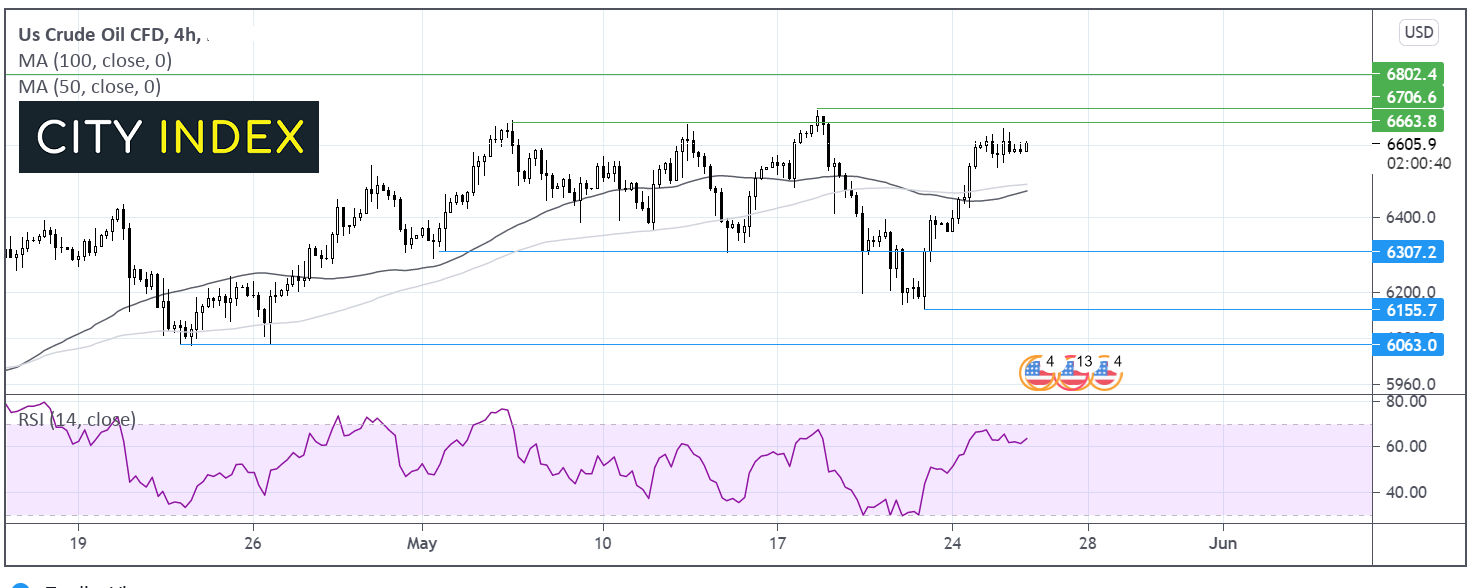Click the Jun label on the time axis
1476x588 pixels.
pyautogui.click(x=1223, y=543)
